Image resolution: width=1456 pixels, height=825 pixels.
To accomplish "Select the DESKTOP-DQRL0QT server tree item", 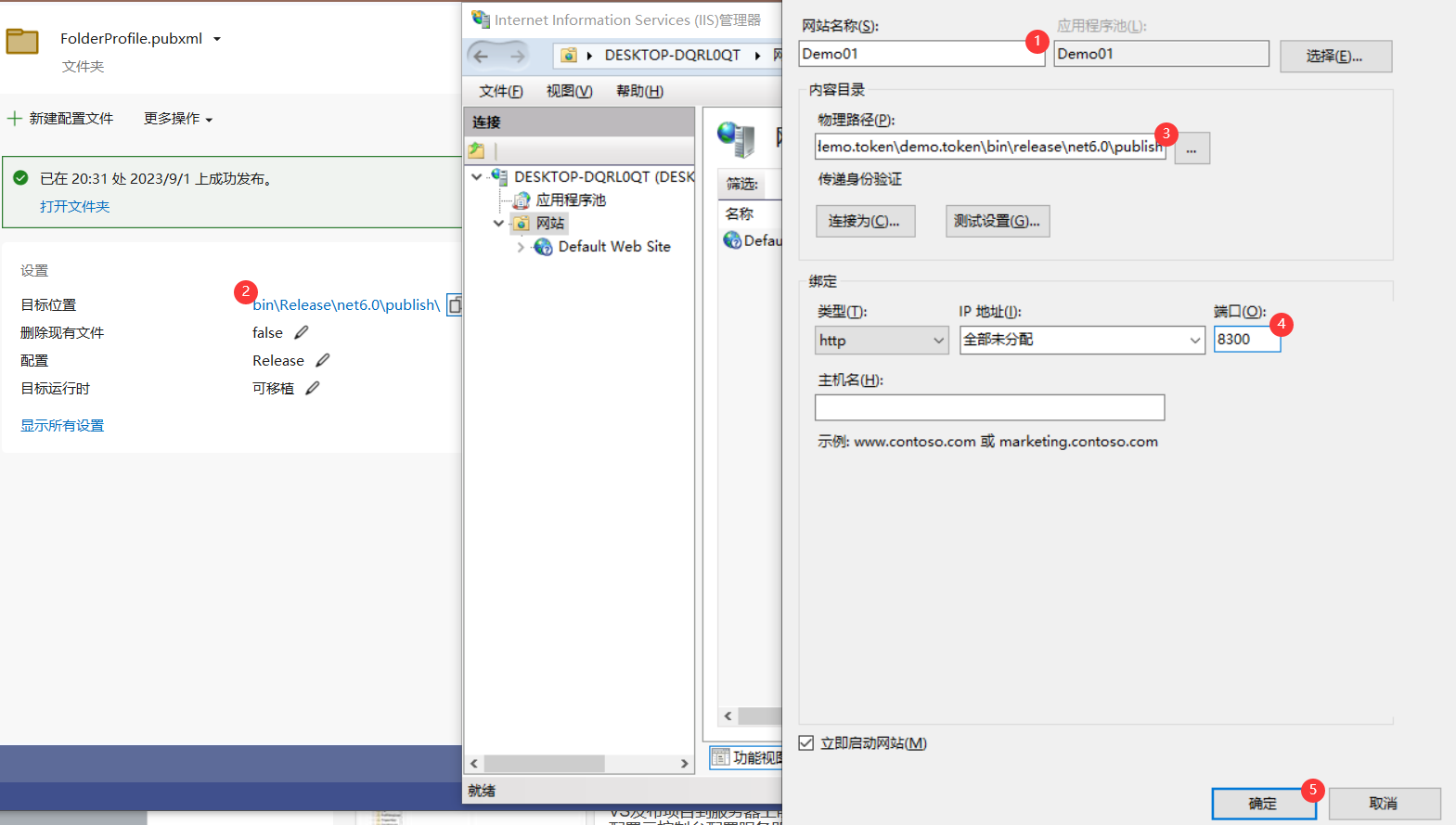I will tap(604, 176).
